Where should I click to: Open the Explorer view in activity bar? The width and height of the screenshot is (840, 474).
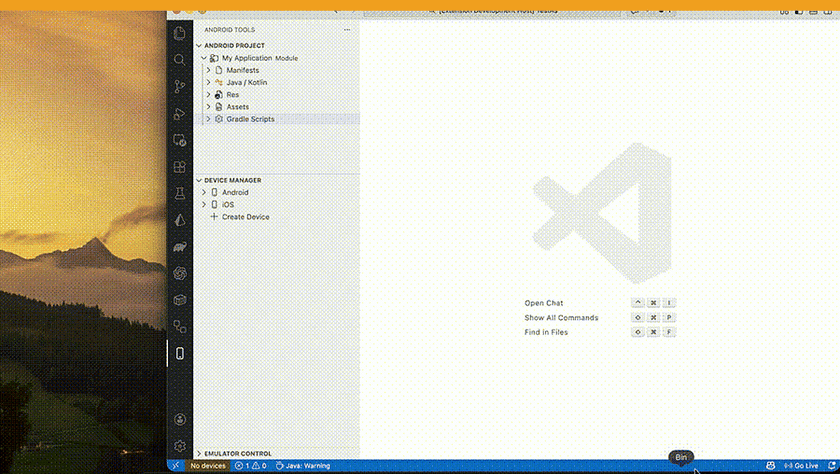click(x=179, y=33)
